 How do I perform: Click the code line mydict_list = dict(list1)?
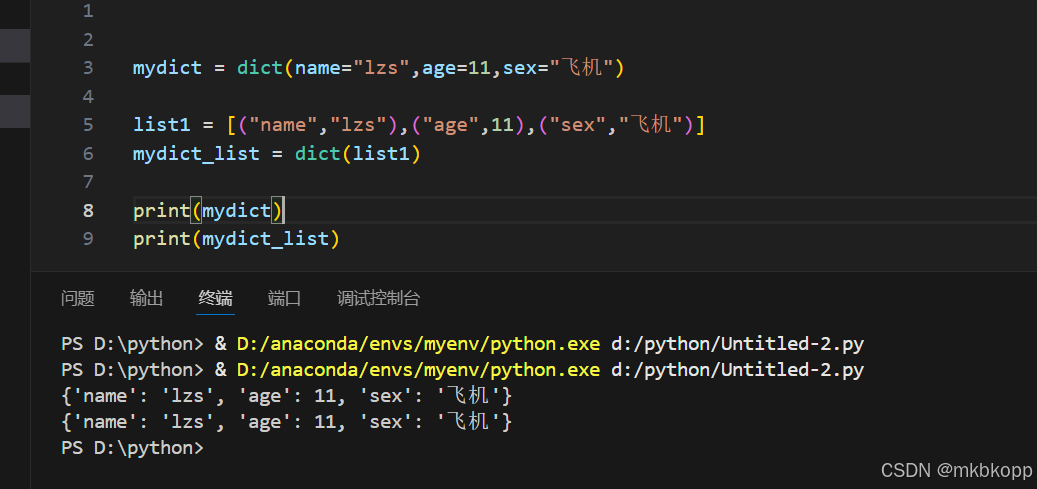[276, 154]
